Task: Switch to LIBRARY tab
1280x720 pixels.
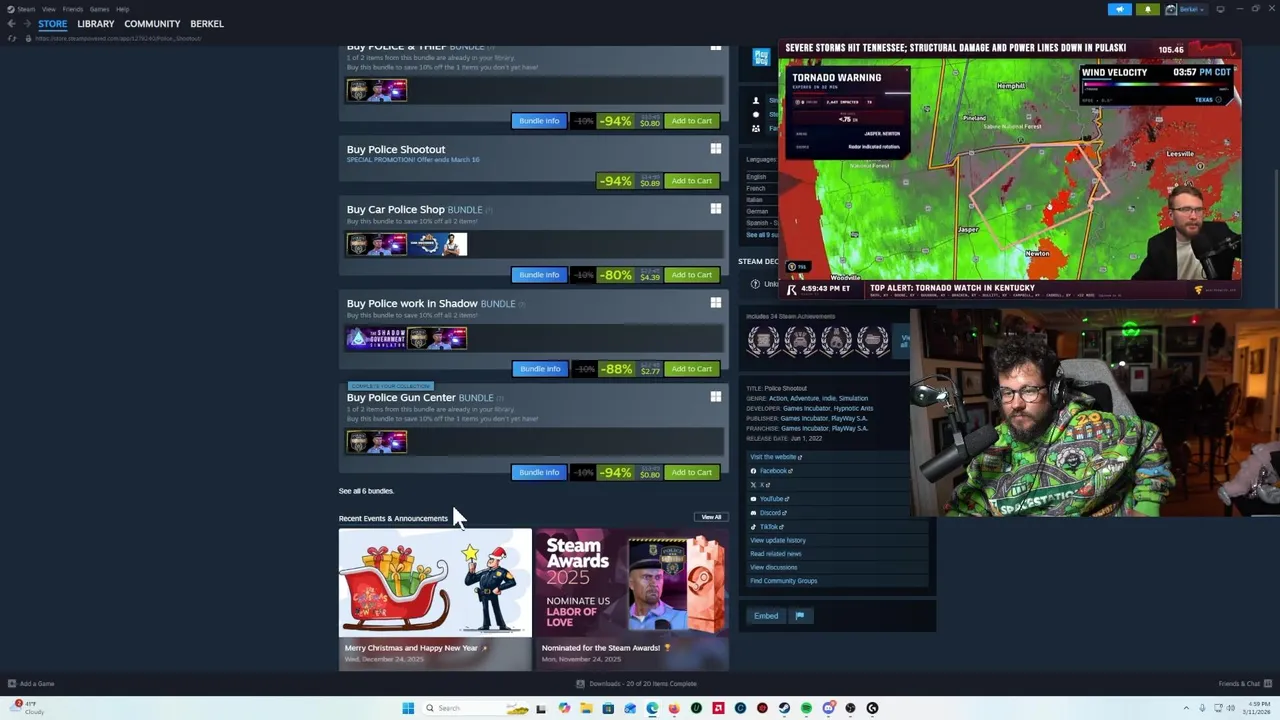Action: point(96,24)
